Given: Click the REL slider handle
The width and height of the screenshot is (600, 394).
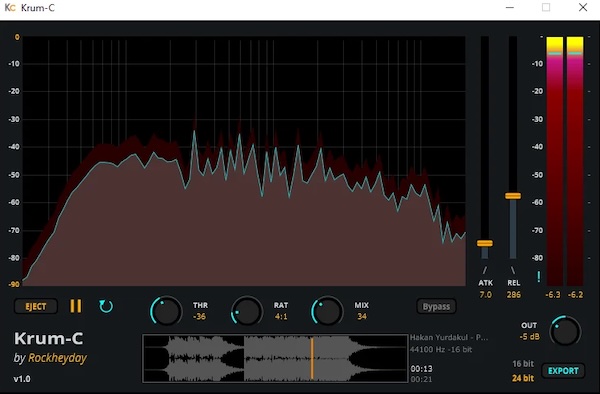Looking at the screenshot, I should (x=513, y=196).
